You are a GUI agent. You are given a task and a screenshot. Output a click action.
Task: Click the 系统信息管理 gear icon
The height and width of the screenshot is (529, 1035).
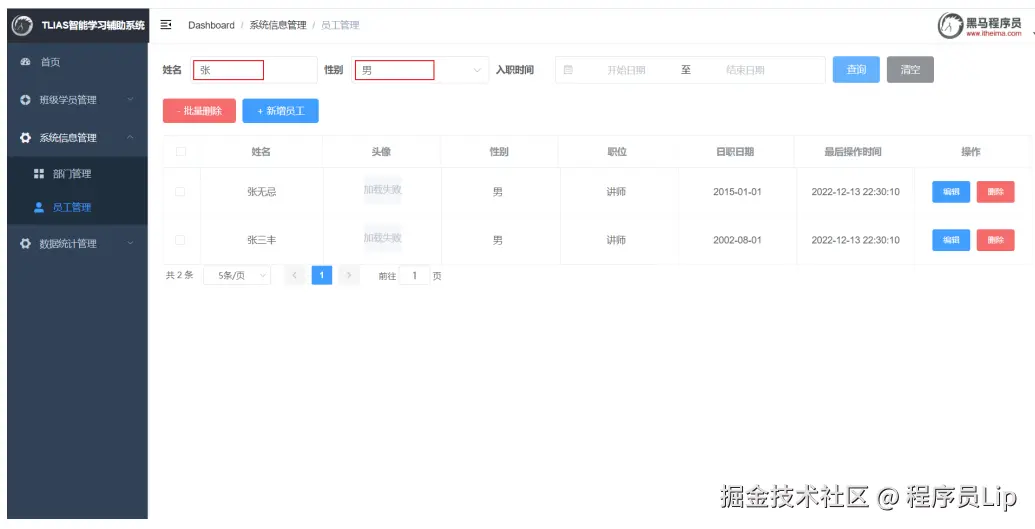pos(25,137)
